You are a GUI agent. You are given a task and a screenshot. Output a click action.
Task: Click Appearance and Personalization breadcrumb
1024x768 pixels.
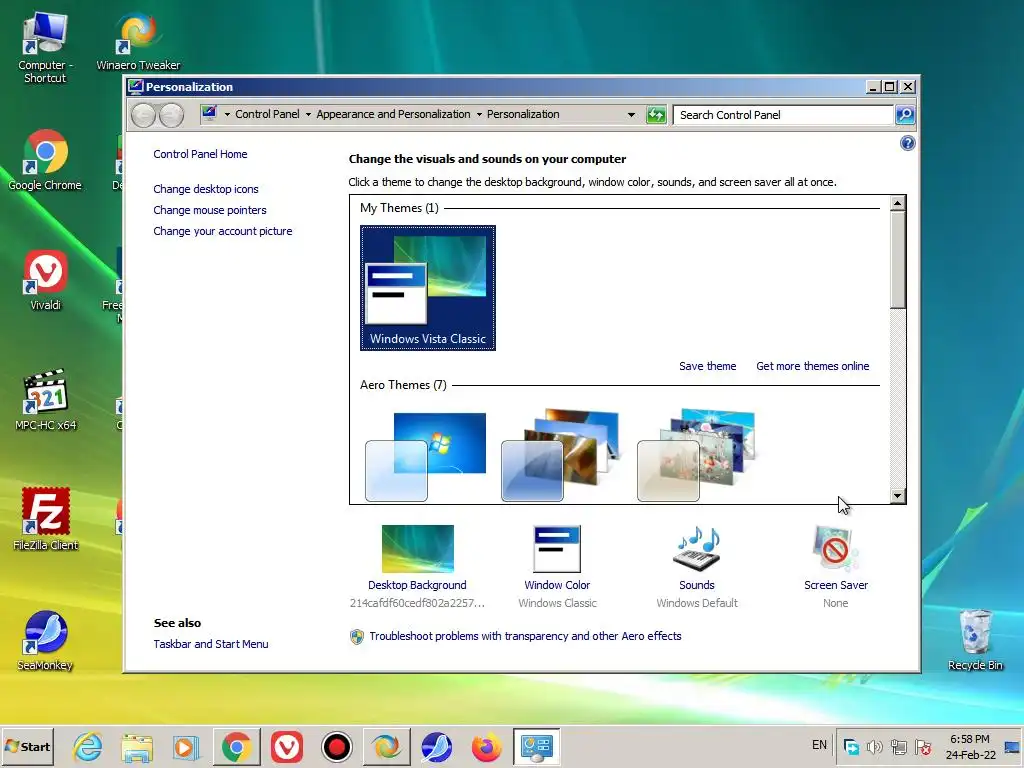pos(393,114)
